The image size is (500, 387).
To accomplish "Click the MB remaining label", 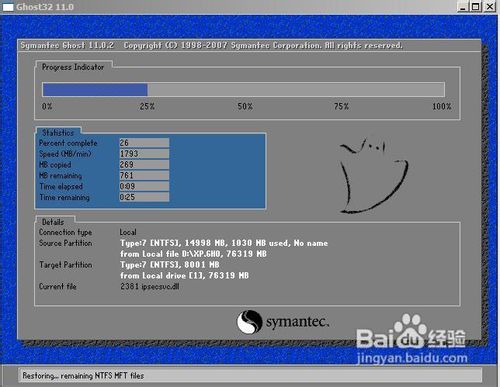I will (60, 176).
